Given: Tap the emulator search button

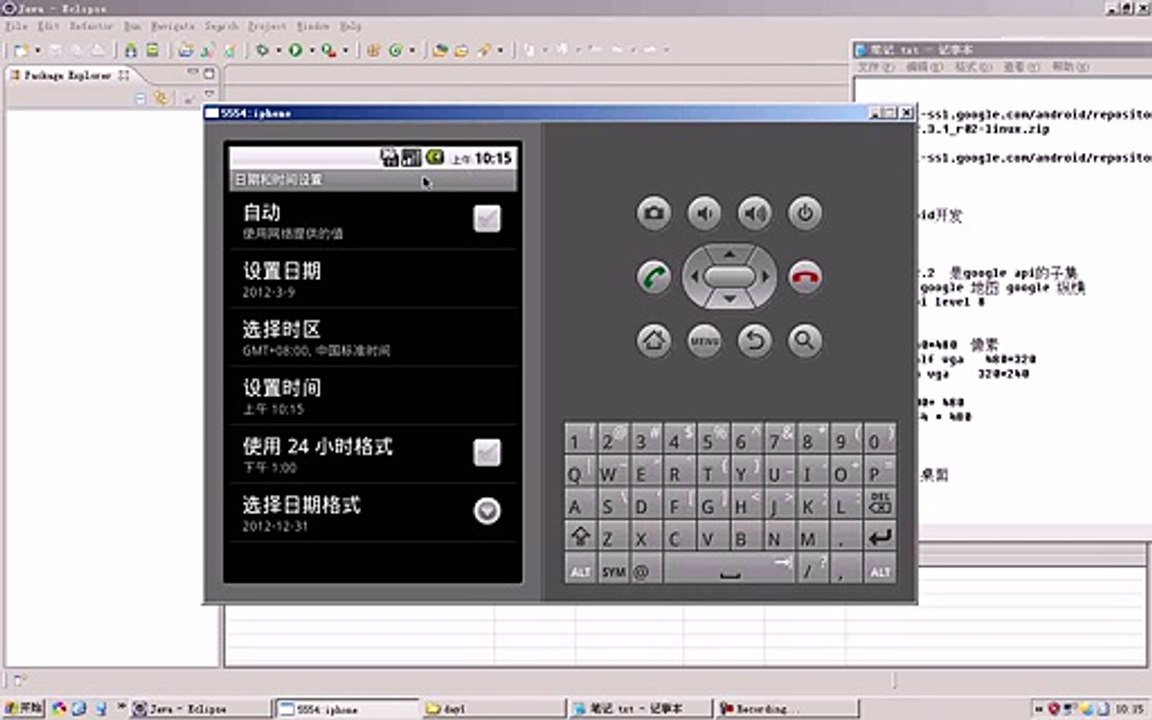Looking at the screenshot, I should (805, 341).
